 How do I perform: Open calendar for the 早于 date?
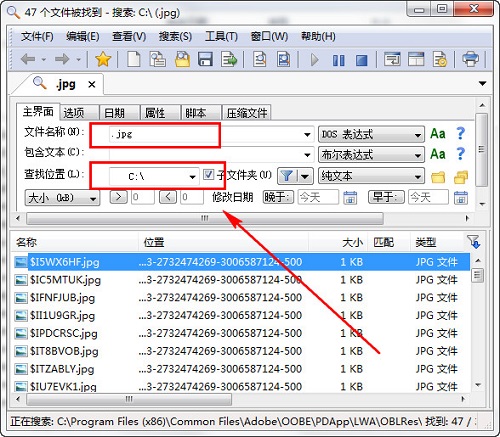[461, 198]
